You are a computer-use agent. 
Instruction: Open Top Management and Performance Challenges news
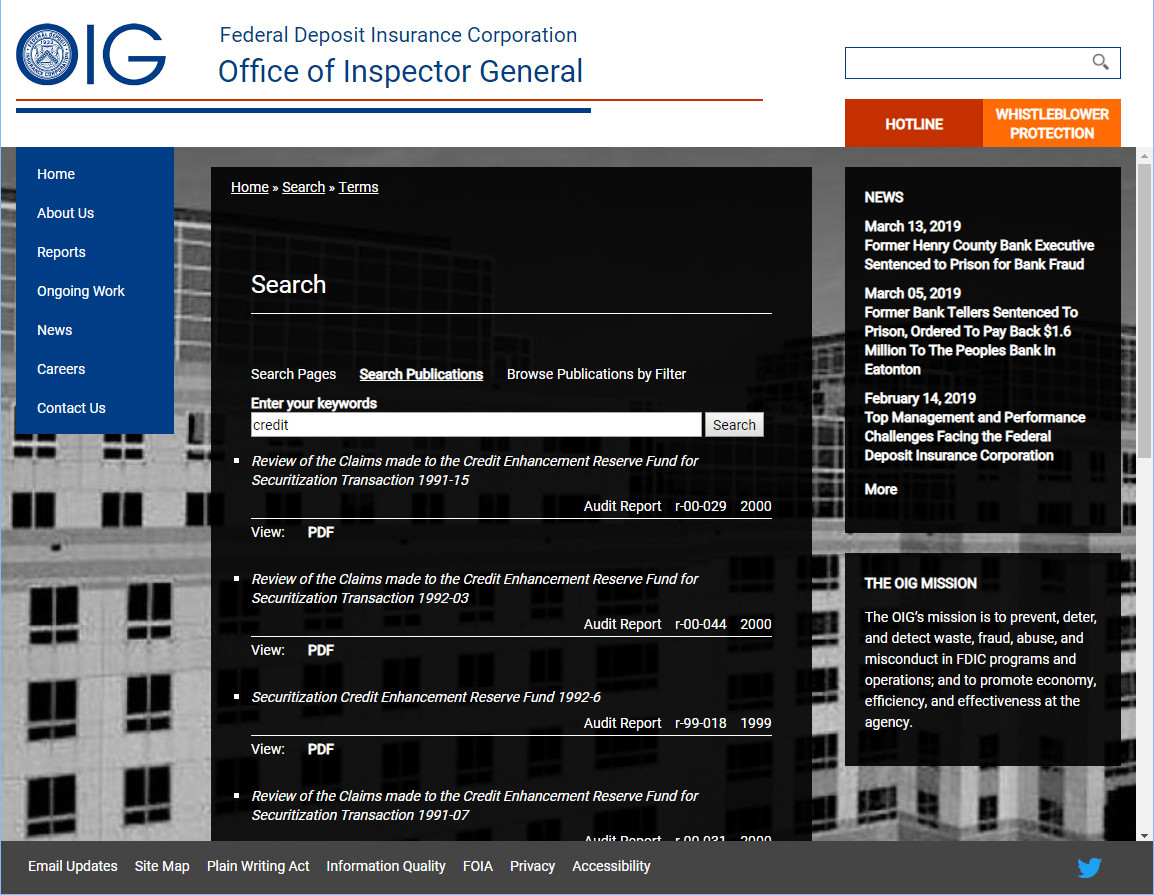(x=974, y=436)
